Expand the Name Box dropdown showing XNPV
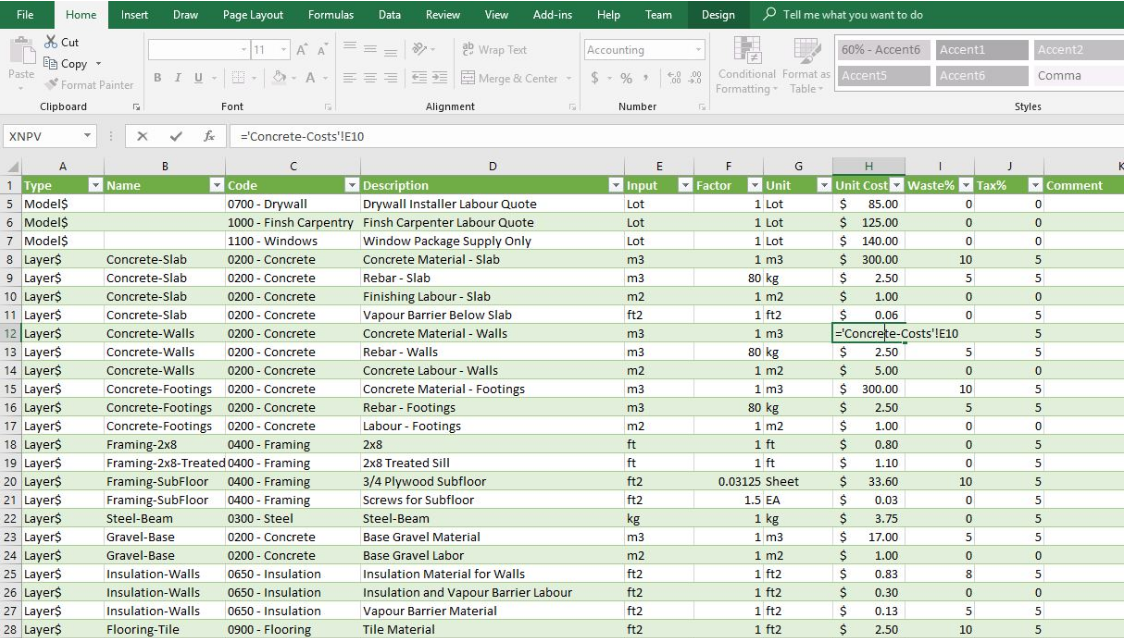This screenshot has width=1125, height=638. [88, 136]
